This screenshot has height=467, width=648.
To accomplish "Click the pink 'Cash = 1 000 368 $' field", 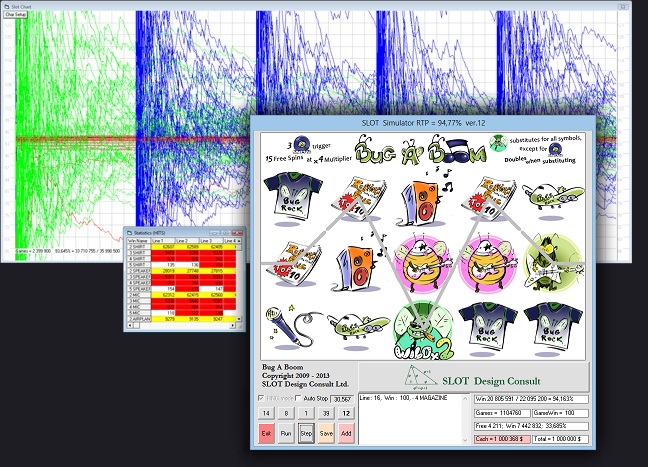I will pos(502,439).
